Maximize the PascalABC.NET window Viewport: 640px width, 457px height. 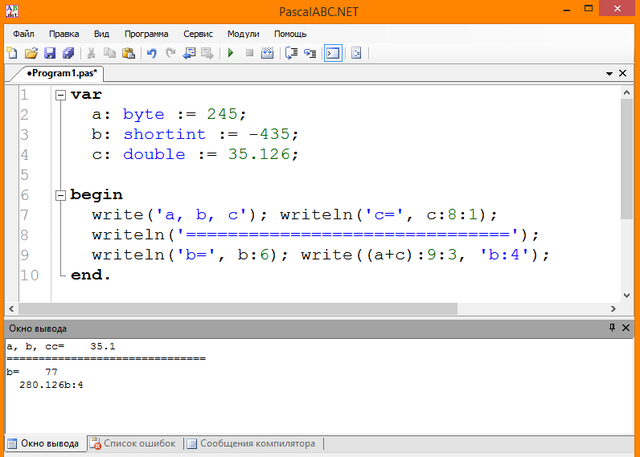point(588,9)
